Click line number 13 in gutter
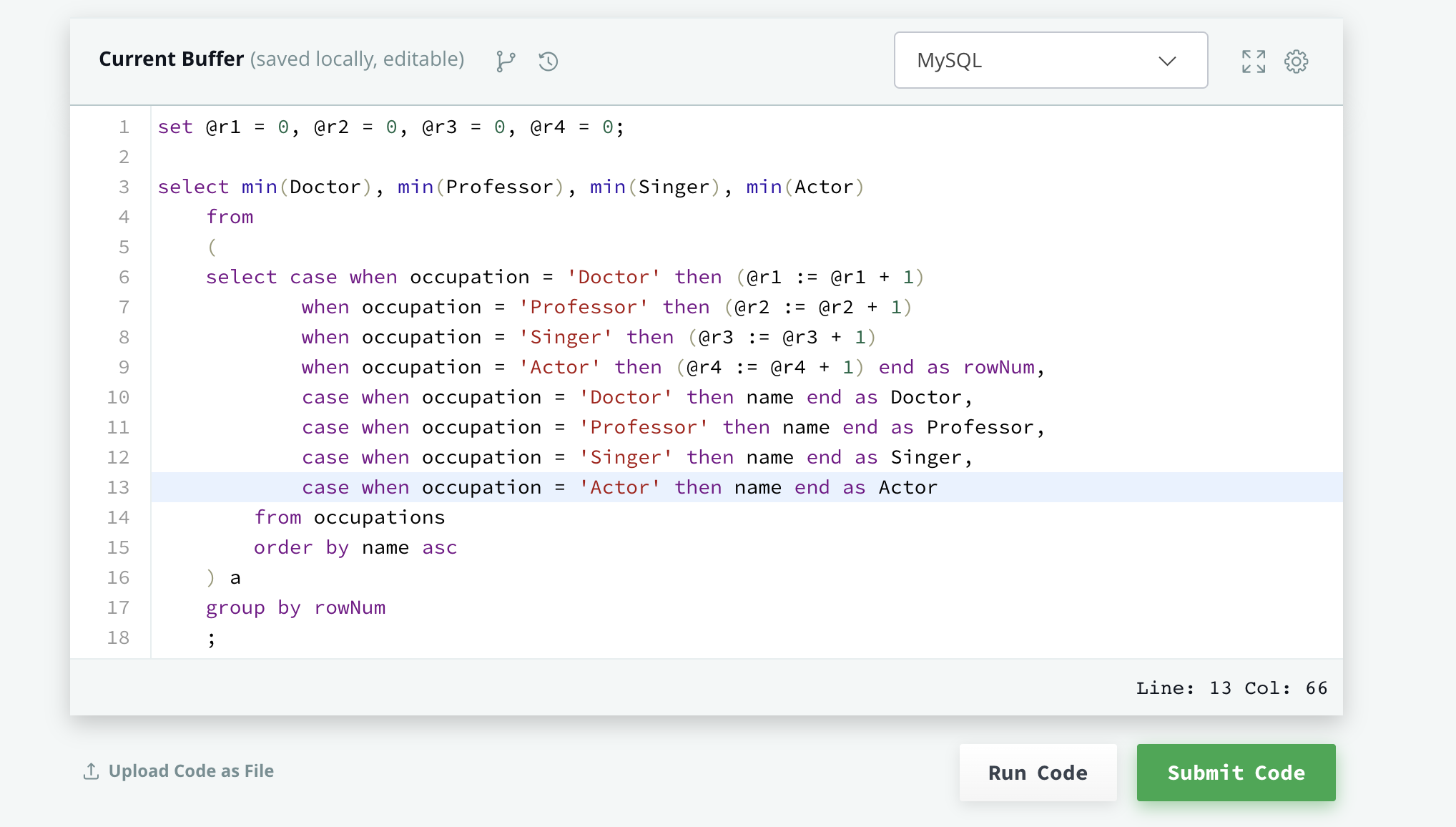Image resolution: width=1456 pixels, height=827 pixels. click(118, 487)
